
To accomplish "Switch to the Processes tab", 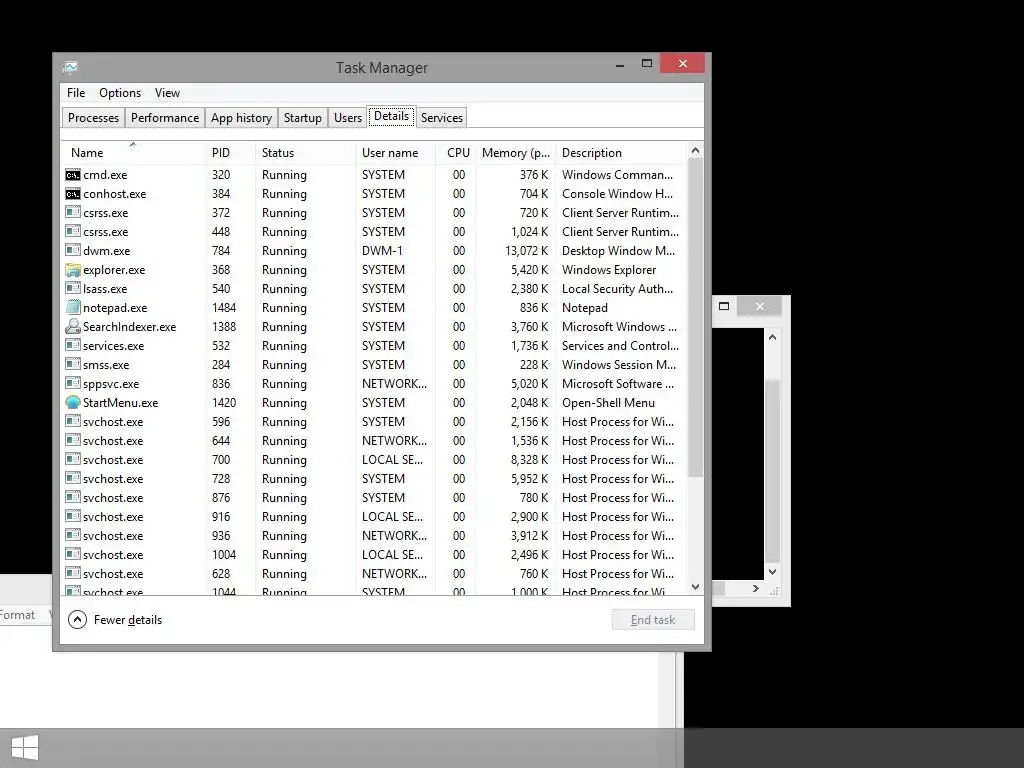I will tap(93, 118).
